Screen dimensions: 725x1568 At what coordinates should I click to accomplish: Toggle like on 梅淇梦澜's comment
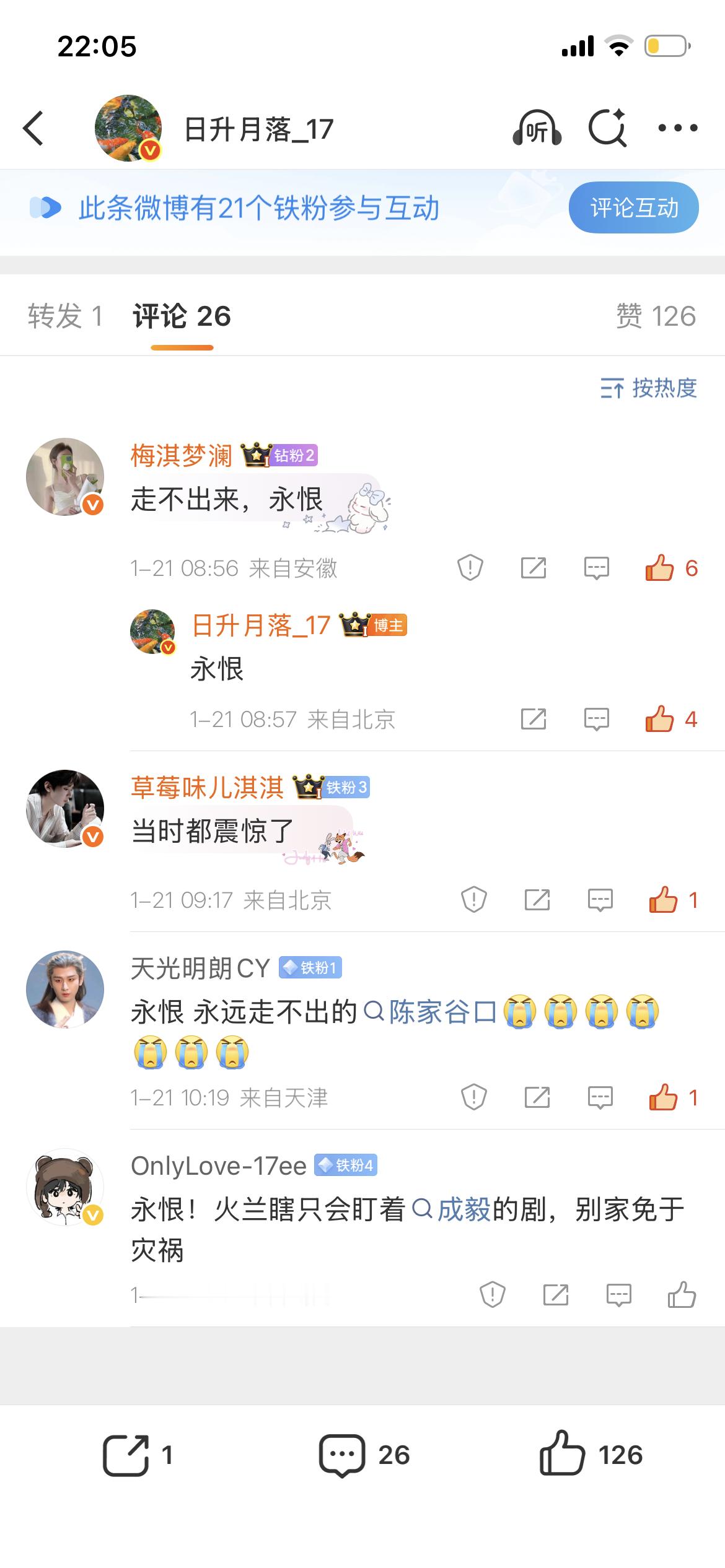click(x=671, y=567)
